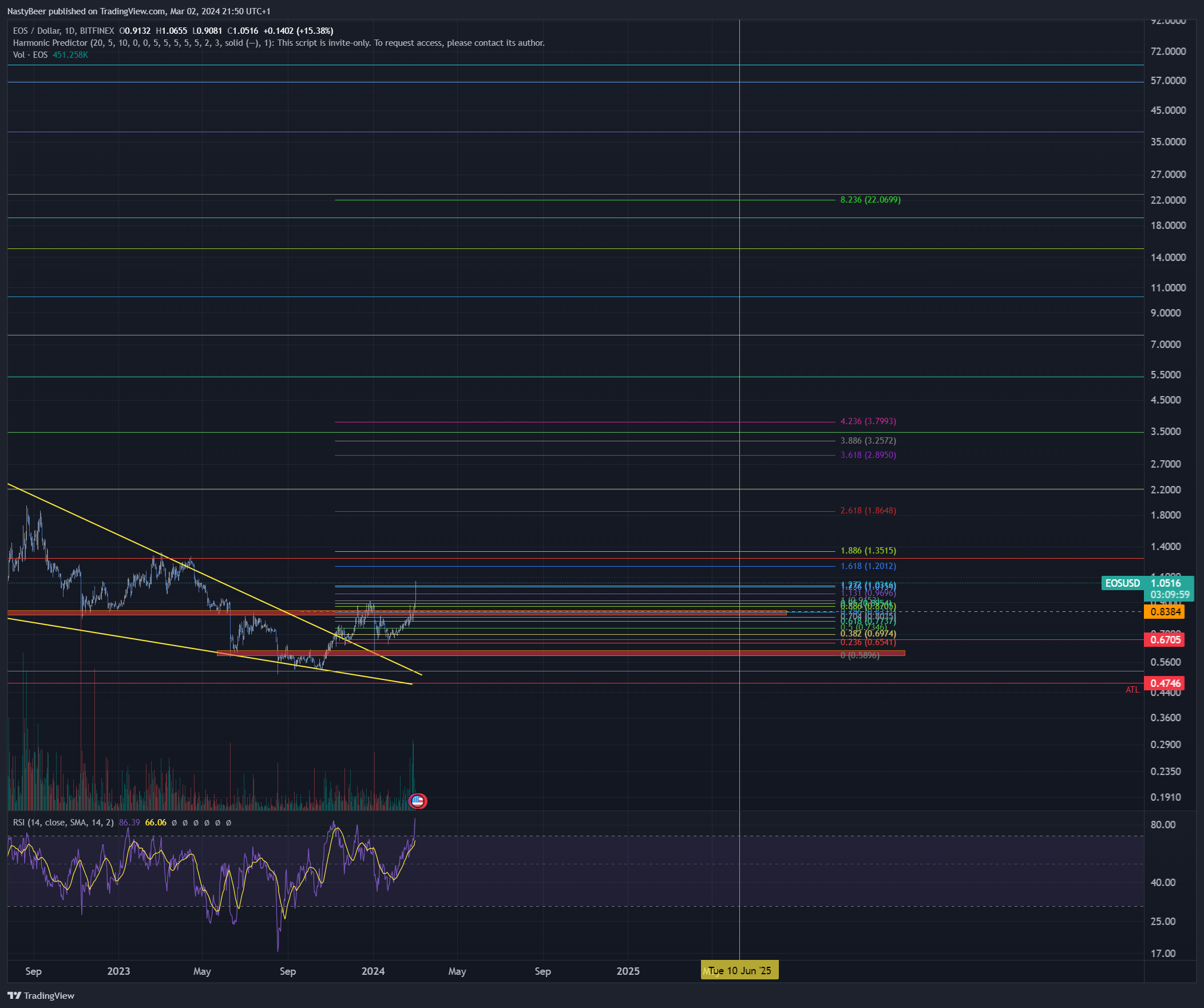Click the 3.886 (3.2572) Fibonacci label
The height and width of the screenshot is (1008, 1204).
click(x=868, y=440)
